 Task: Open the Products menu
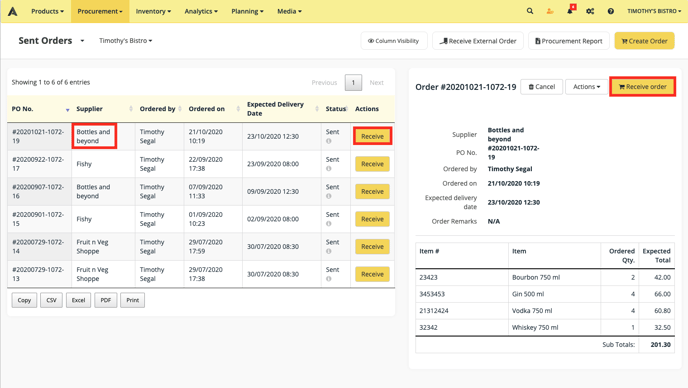(47, 11)
